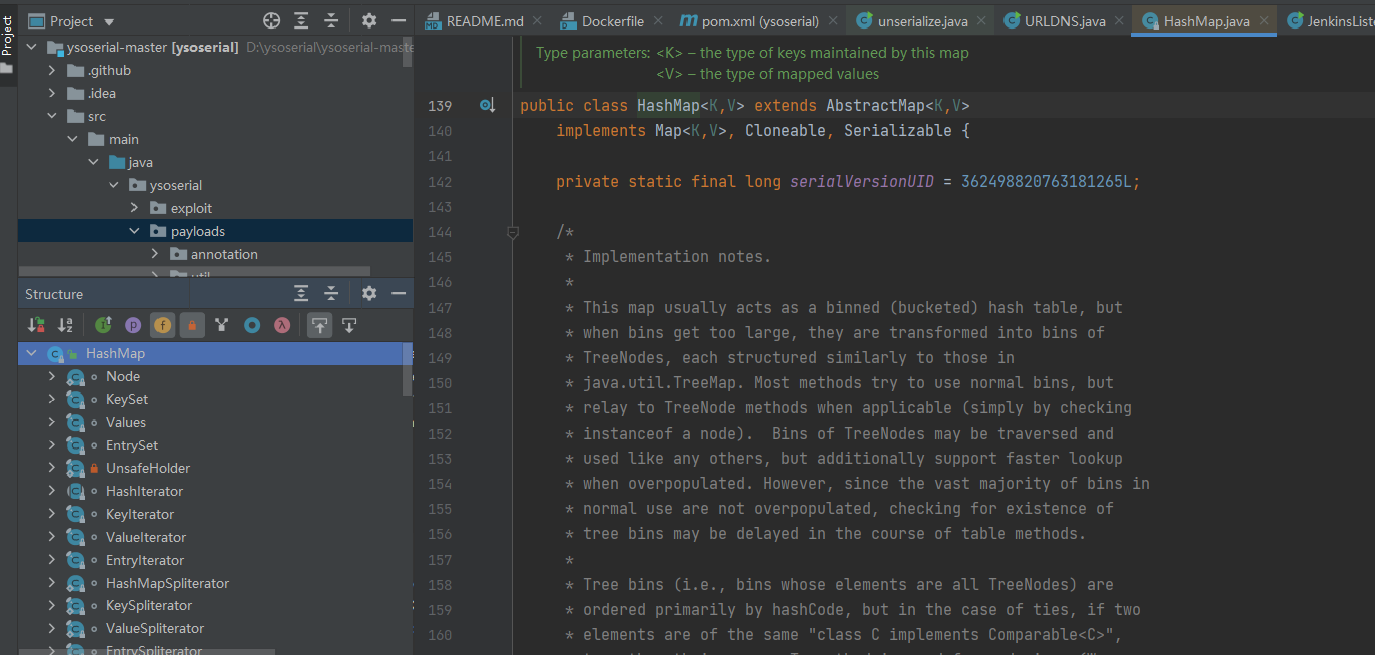The image size is (1375, 655).
Task: Toggle Show Fields in Structure
Action: (162, 324)
